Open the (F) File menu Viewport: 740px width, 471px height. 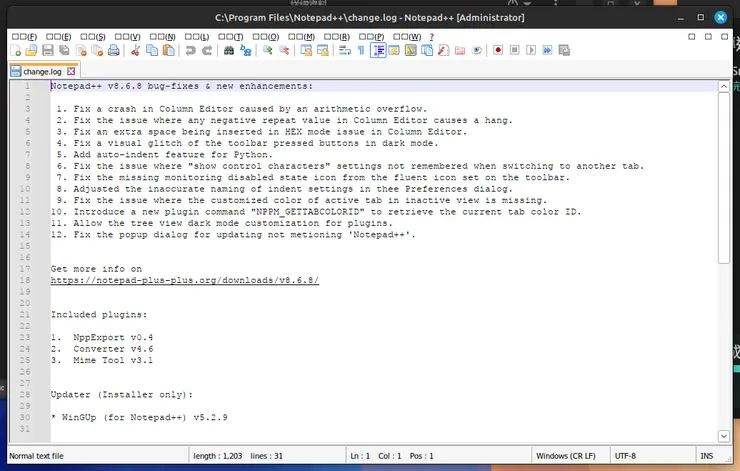25,37
